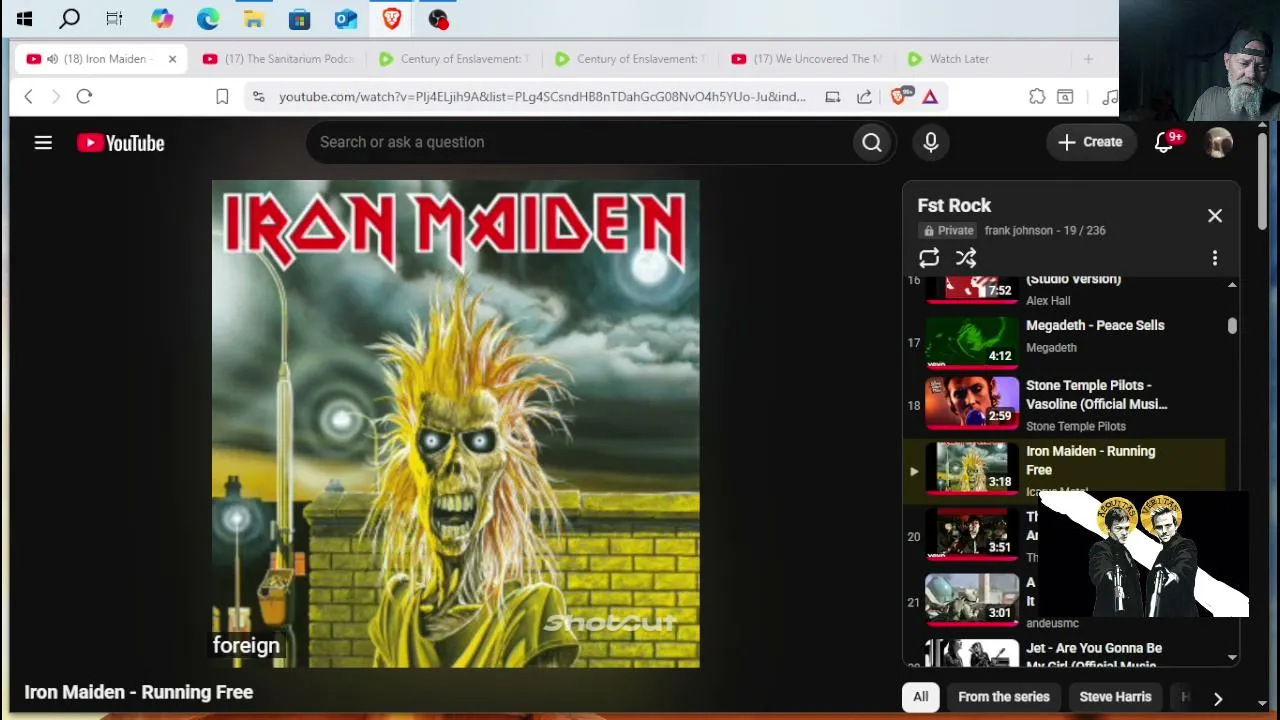This screenshot has height=720, width=1280.
Task: Switch to The Sanitarium Podcast tab
Action: click(280, 59)
